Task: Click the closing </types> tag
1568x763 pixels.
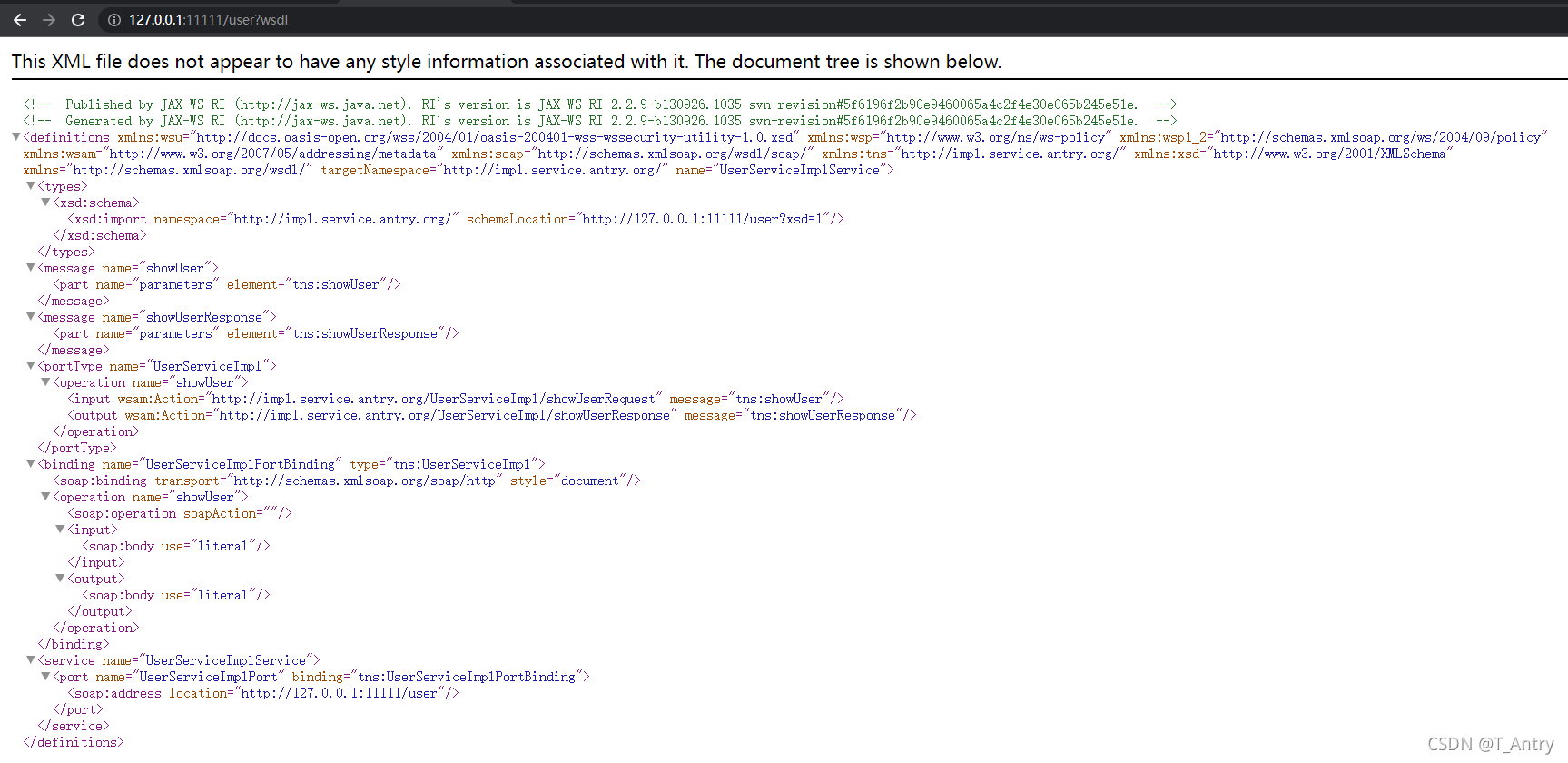Action: tap(66, 252)
